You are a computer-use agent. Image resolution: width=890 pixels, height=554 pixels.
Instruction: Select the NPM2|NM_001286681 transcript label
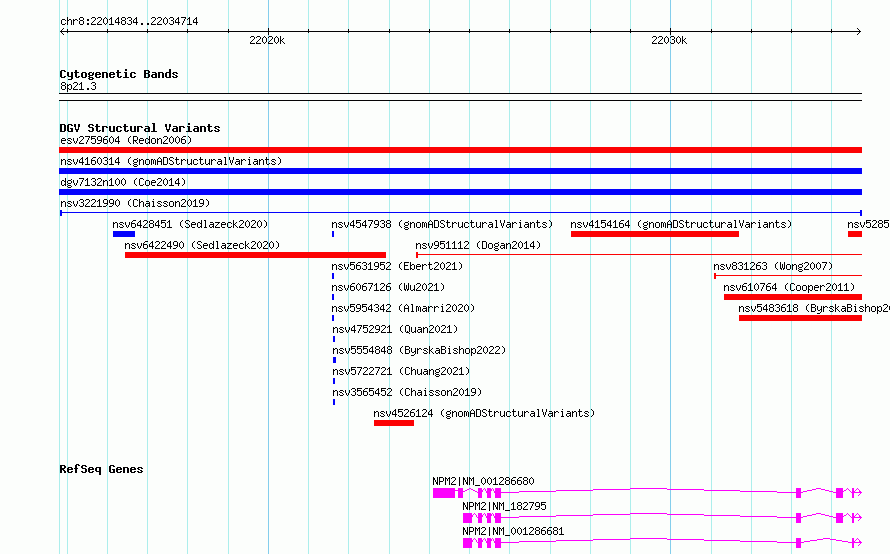tap(513, 531)
